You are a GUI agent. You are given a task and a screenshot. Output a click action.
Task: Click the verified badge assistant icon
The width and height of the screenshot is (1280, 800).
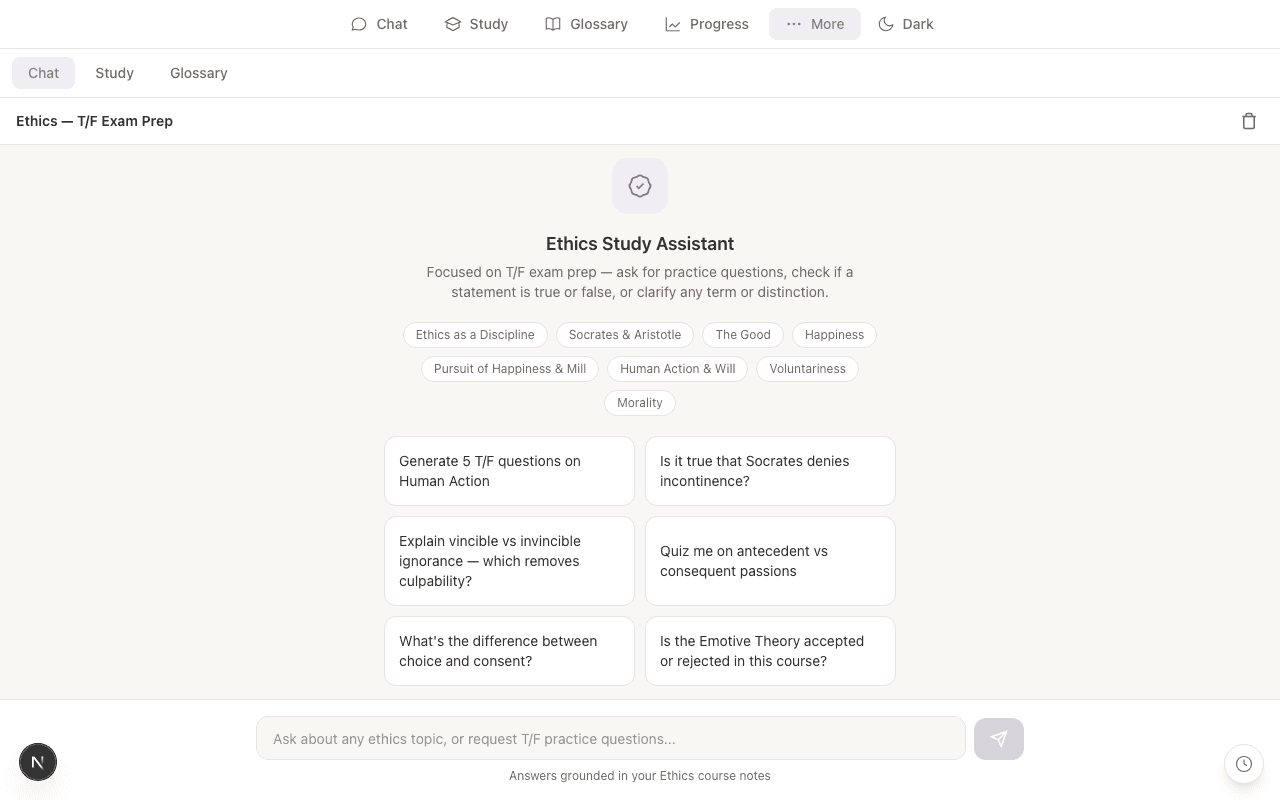point(640,186)
